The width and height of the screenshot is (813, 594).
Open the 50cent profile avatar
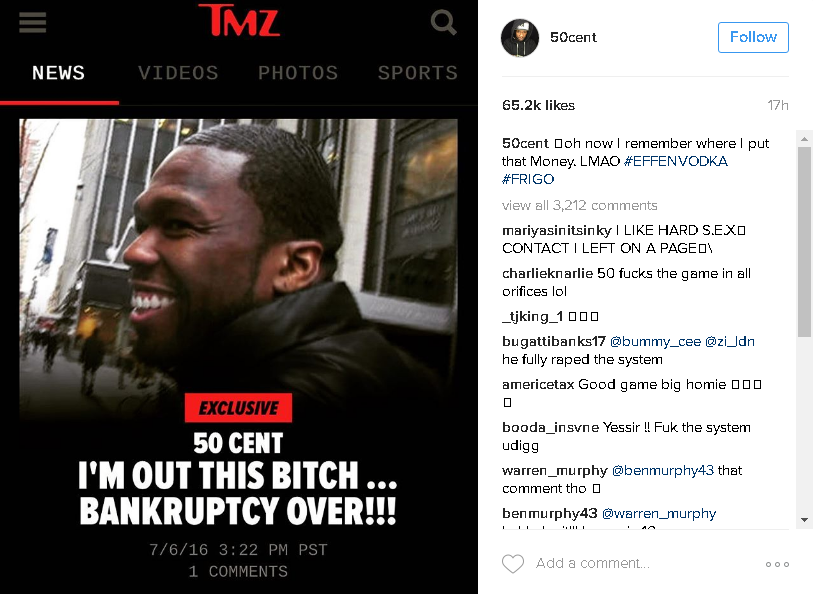click(520, 37)
